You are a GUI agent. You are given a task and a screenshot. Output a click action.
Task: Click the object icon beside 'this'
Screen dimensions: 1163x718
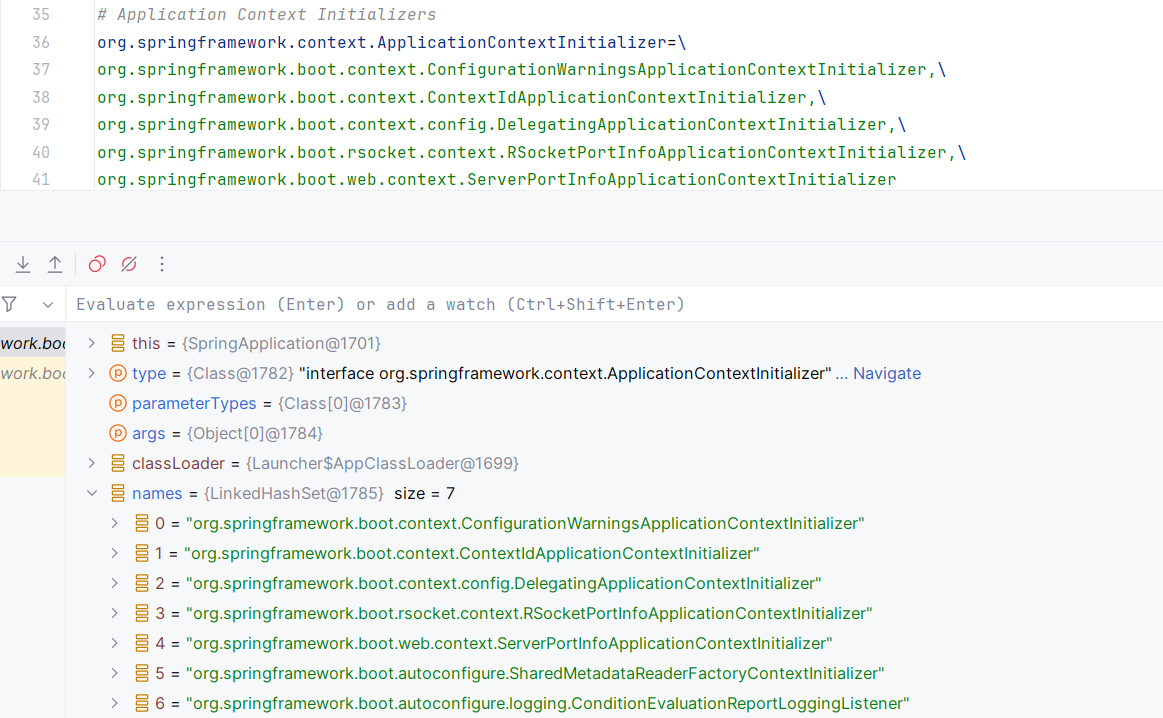point(118,343)
